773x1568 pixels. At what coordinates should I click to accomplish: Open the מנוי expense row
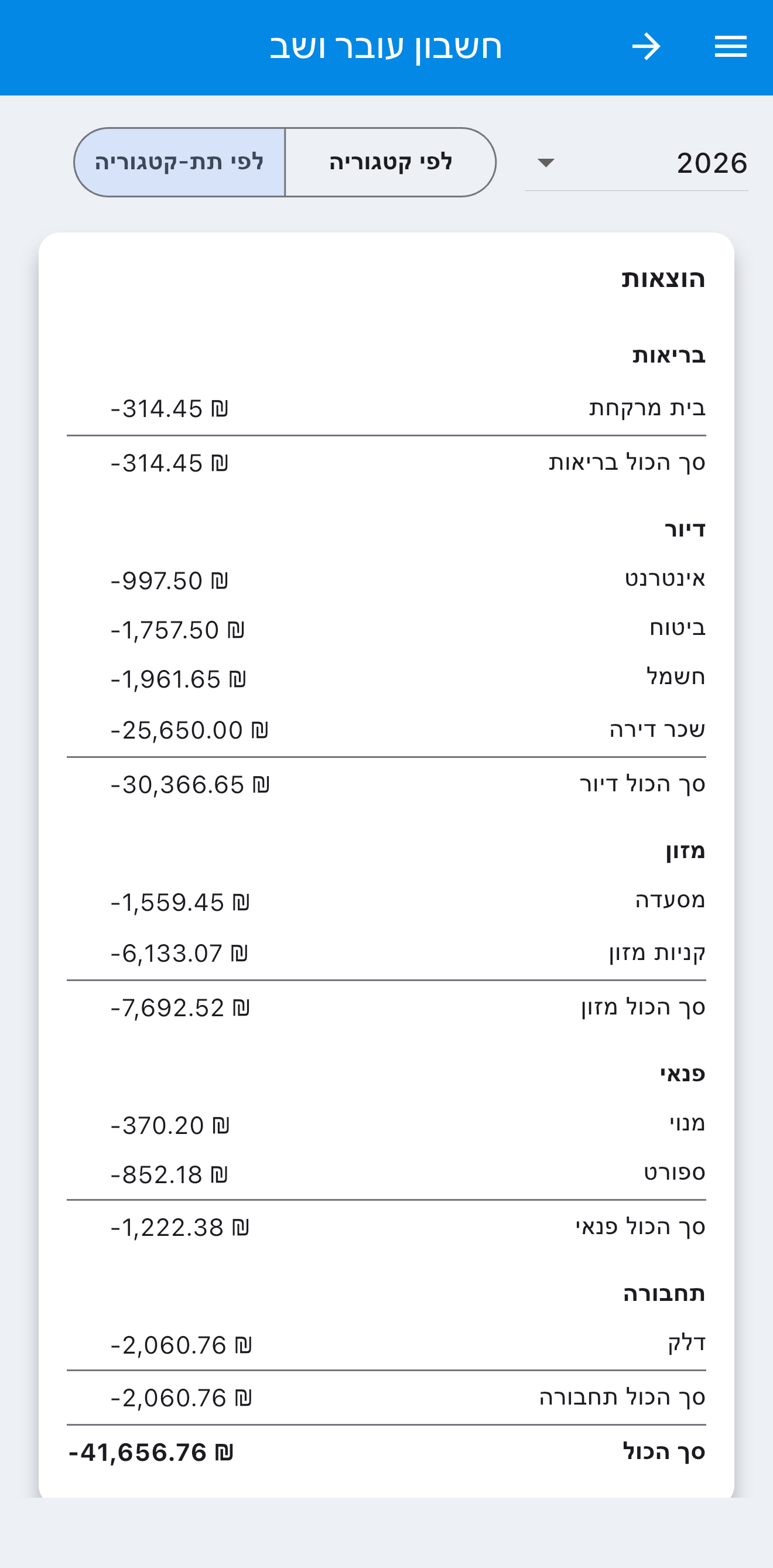tap(386, 1125)
